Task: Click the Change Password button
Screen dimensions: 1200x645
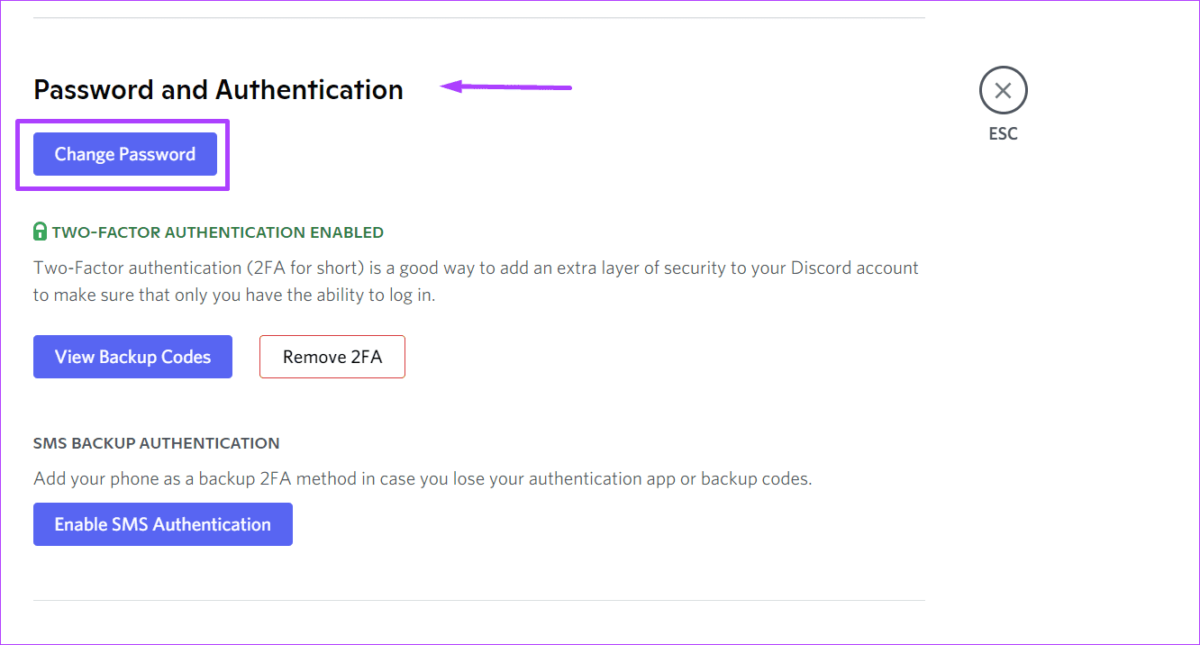Action: point(125,154)
